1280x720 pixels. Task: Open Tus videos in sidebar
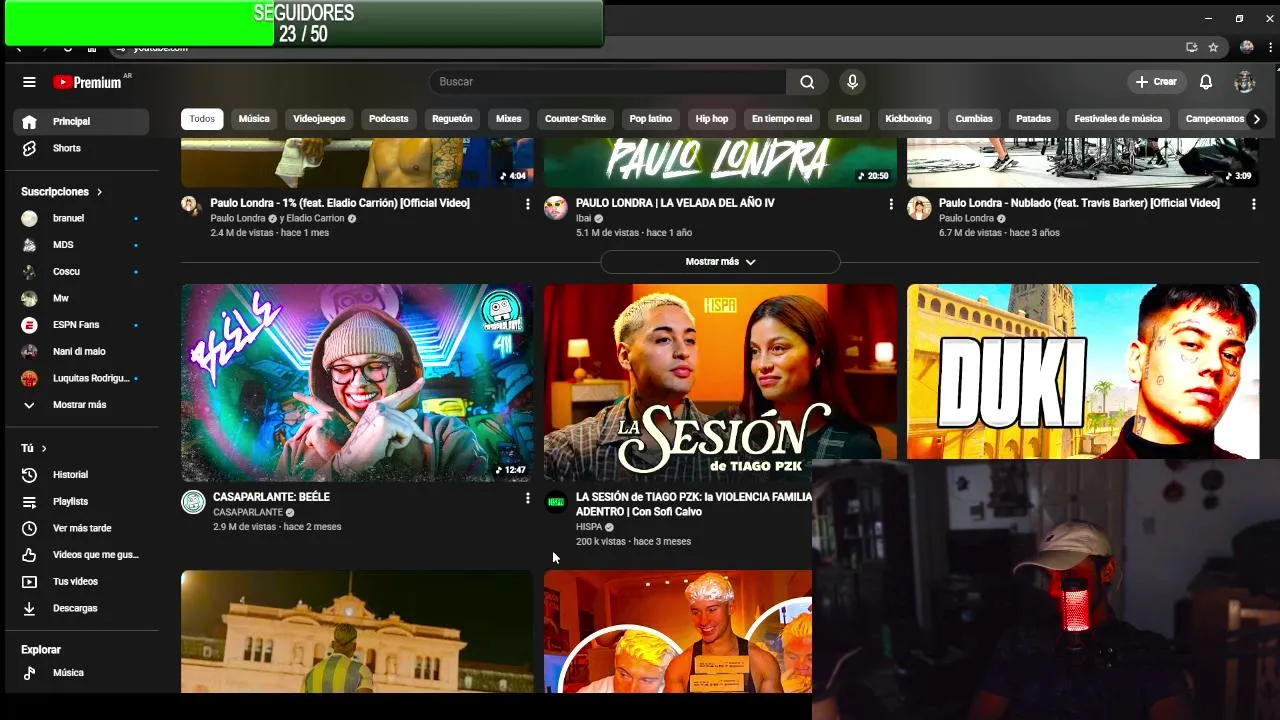pyautogui.click(x=81, y=581)
